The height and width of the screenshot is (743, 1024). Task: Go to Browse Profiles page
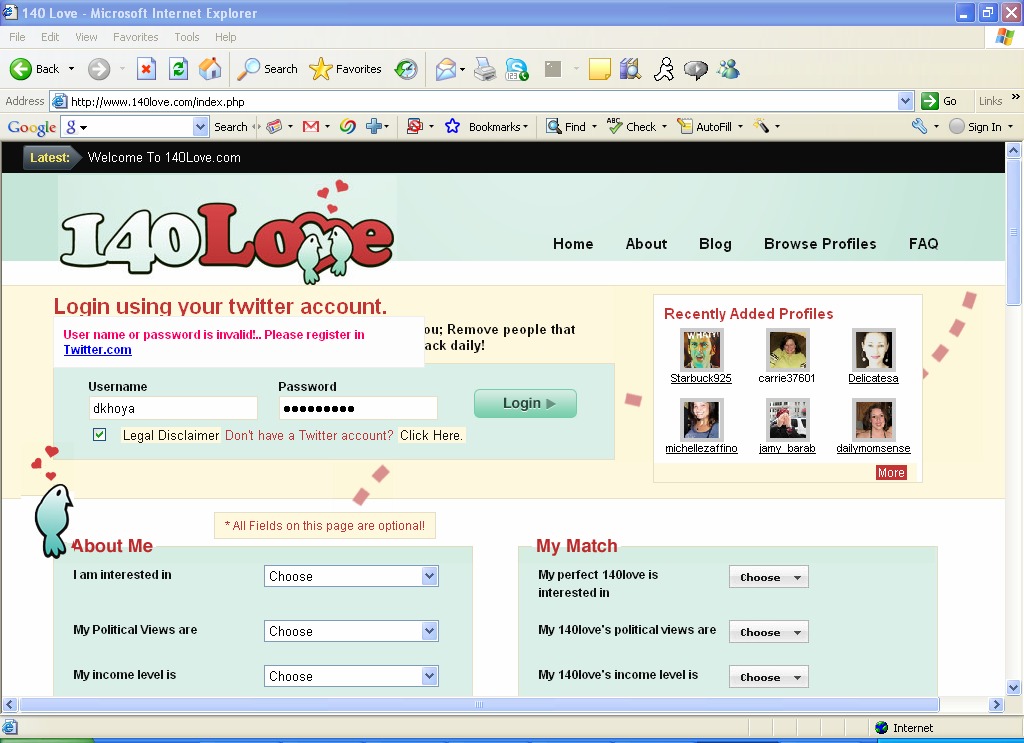(820, 244)
